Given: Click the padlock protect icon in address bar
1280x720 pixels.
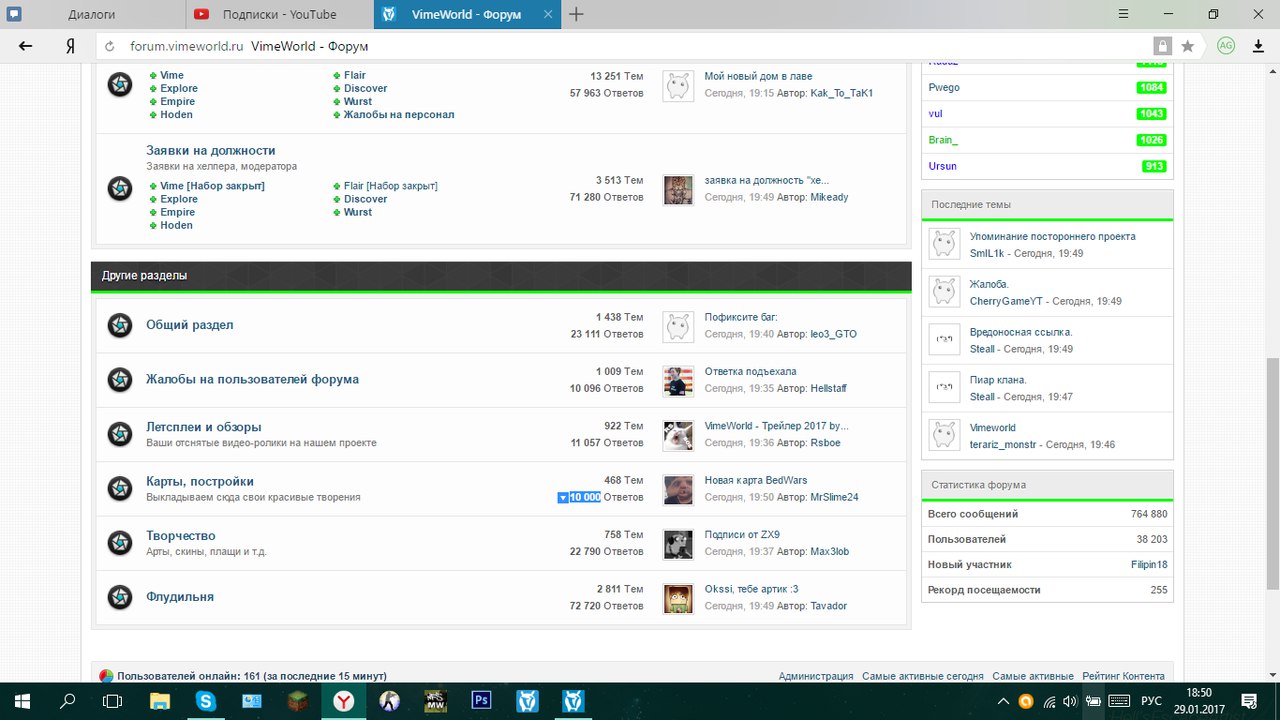Looking at the screenshot, I should click(x=1162, y=46).
